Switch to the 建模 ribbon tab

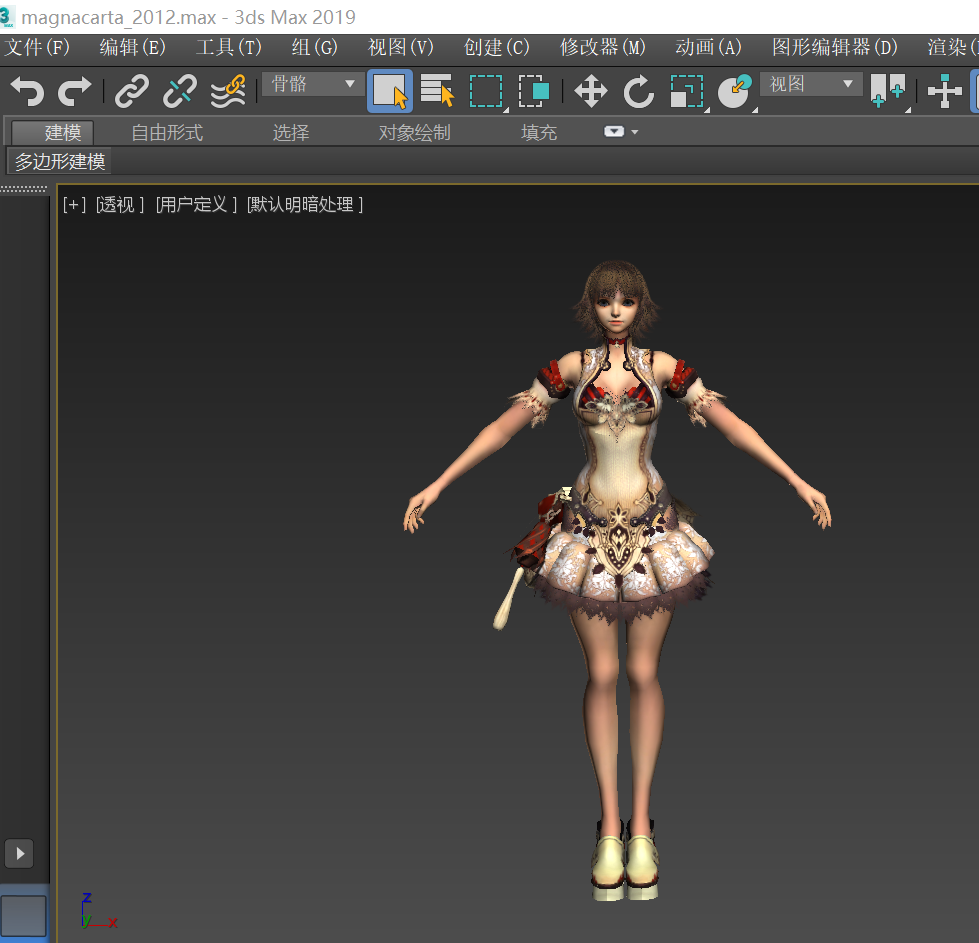point(52,132)
